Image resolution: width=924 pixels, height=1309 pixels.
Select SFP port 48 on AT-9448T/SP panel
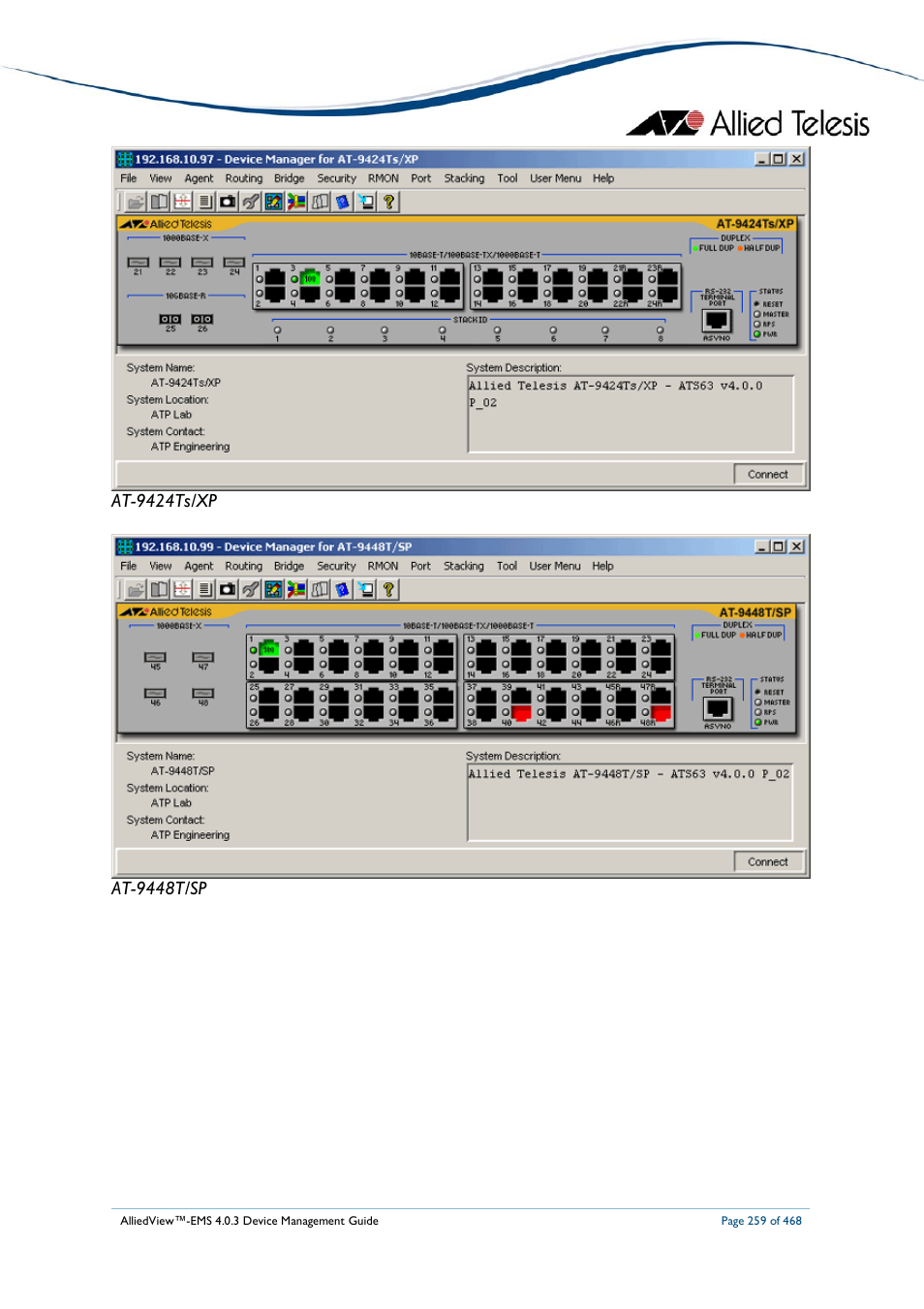click(x=203, y=693)
